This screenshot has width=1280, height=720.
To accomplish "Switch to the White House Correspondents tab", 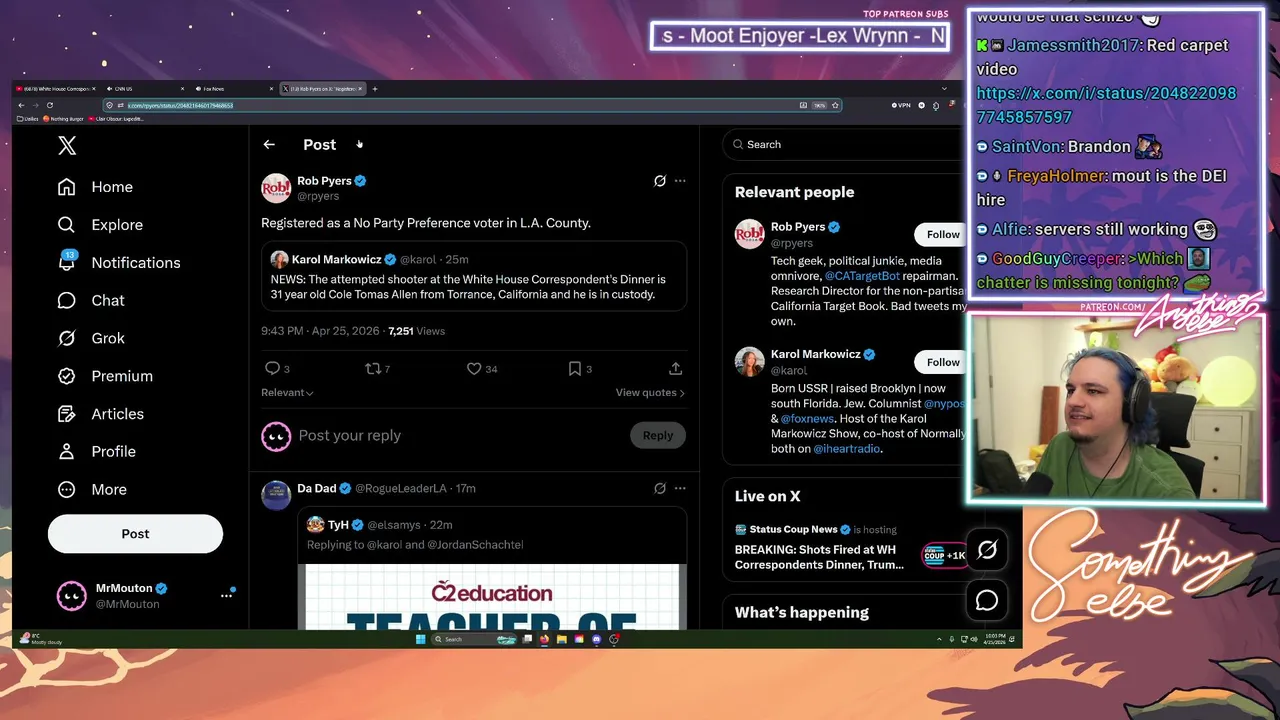I will pyautogui.click(x=55, y=89).
